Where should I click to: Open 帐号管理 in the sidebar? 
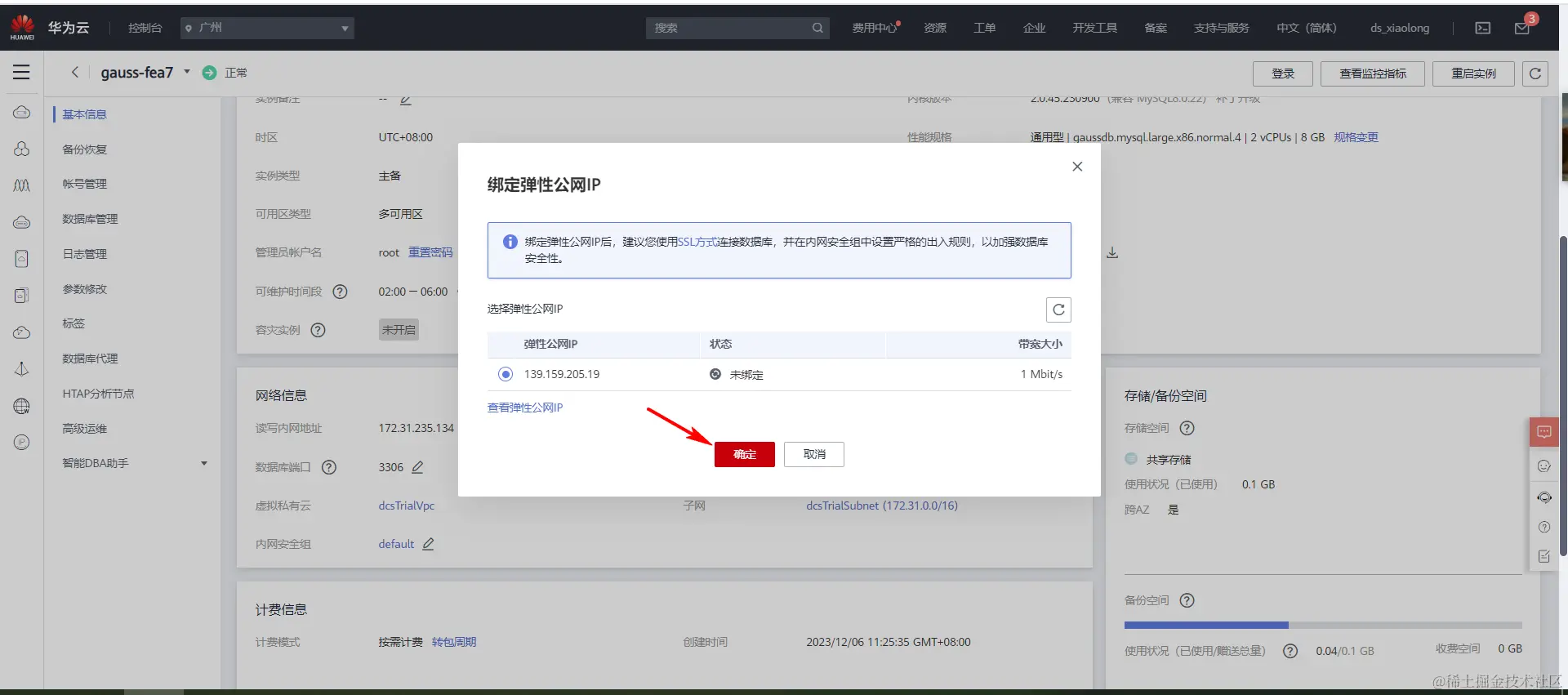[x=85, y=184]
